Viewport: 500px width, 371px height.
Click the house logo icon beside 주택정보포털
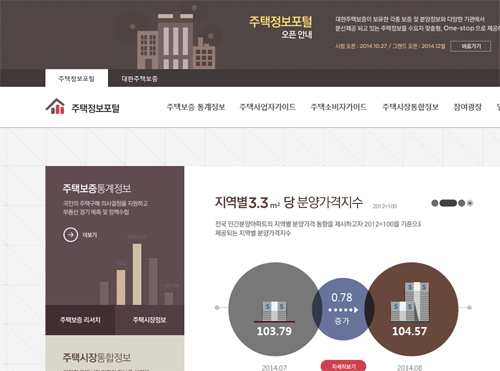(55, 106)
